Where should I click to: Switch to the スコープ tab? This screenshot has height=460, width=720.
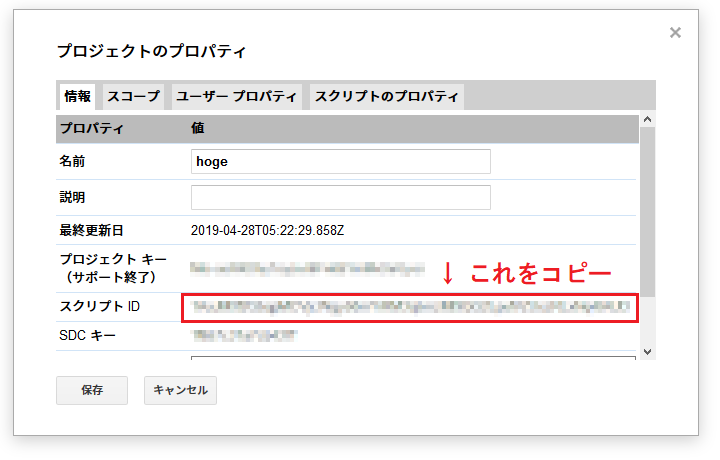pyautogui.click(x=133, y=96)
